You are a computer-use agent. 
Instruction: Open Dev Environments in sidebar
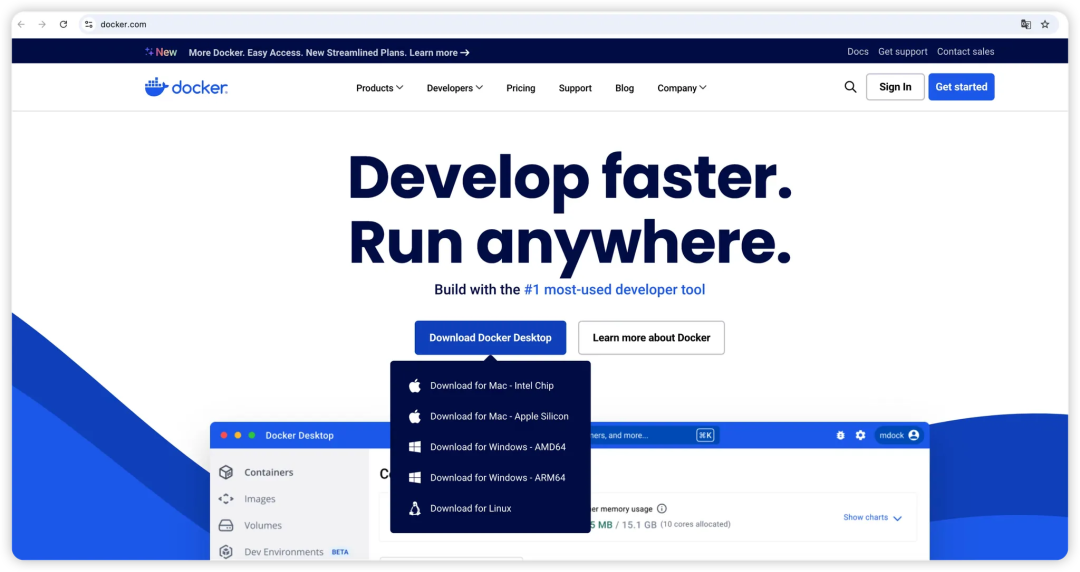(x=284, y=552)
